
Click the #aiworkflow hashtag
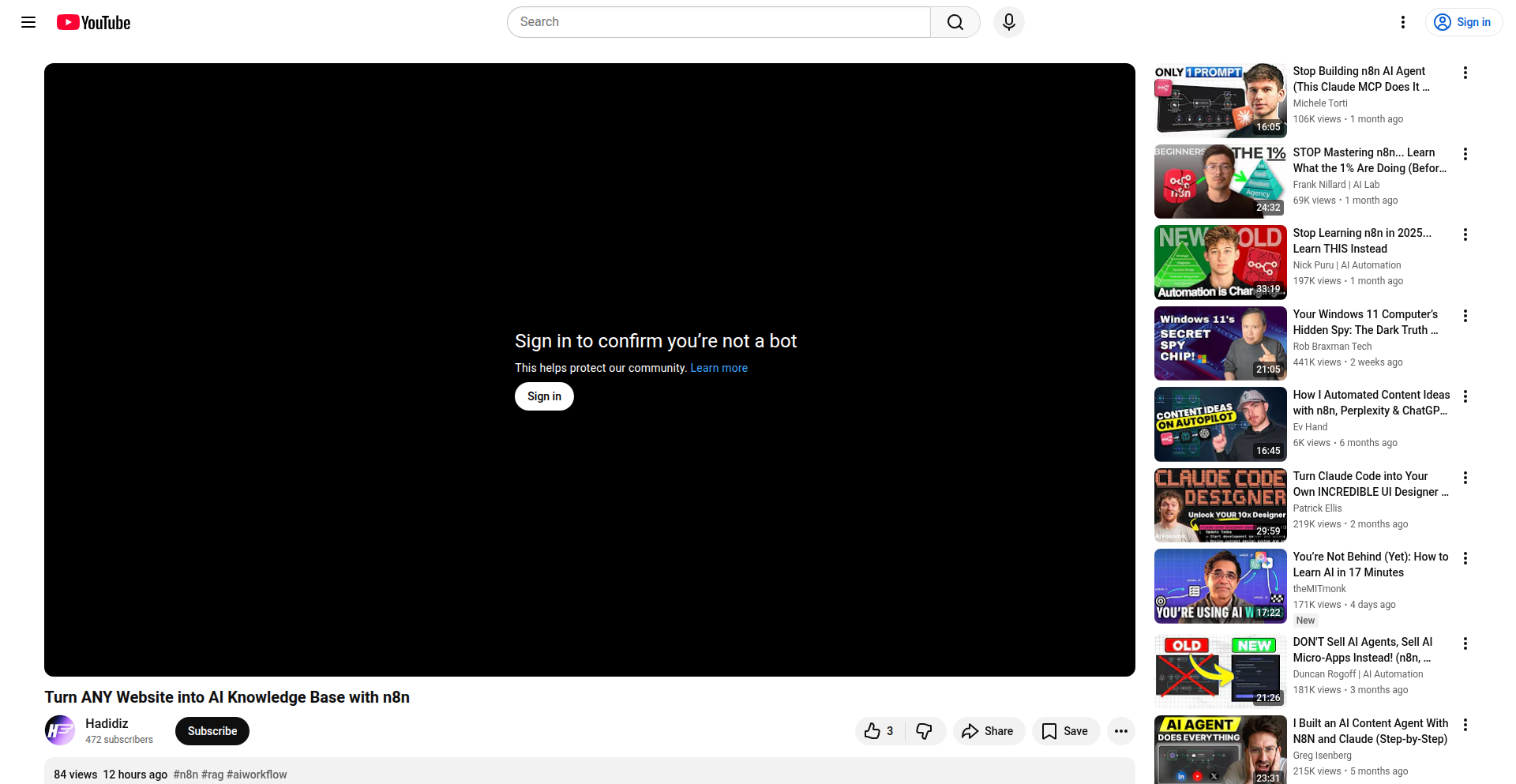click(x=257, y=775)
